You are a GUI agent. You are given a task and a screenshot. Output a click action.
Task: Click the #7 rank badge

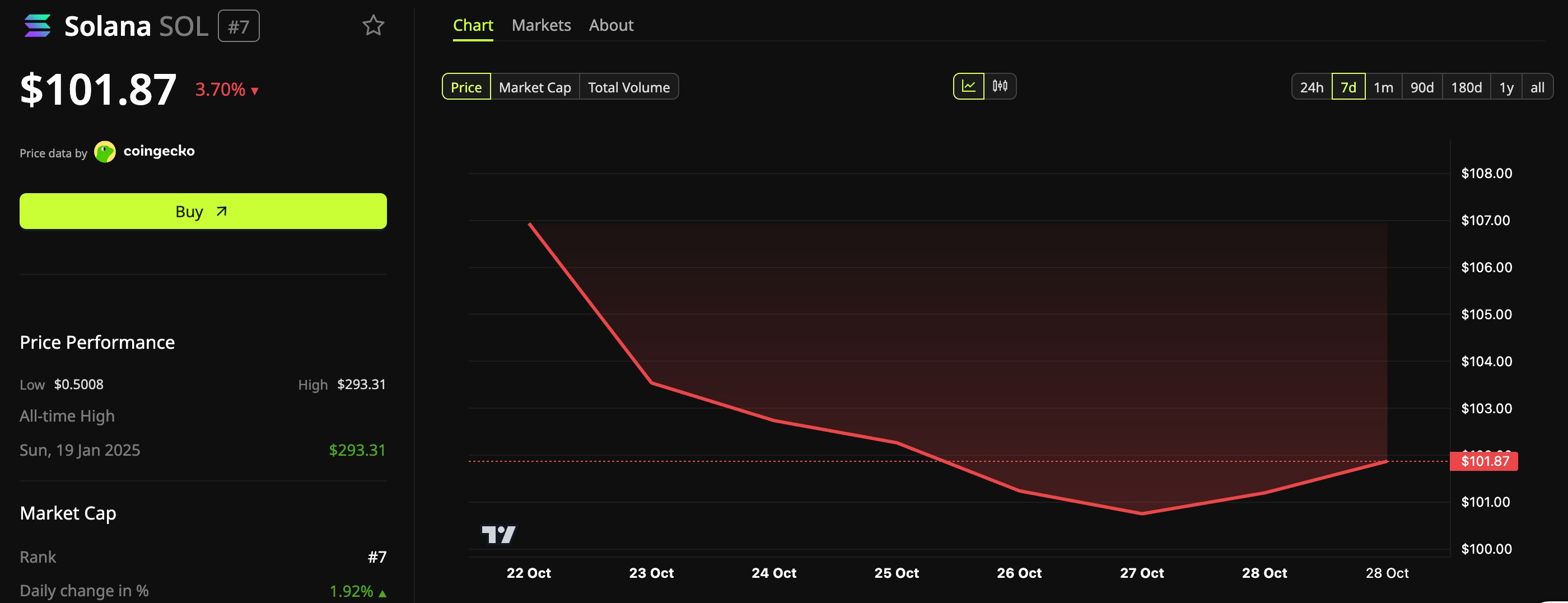coord(239,26)
